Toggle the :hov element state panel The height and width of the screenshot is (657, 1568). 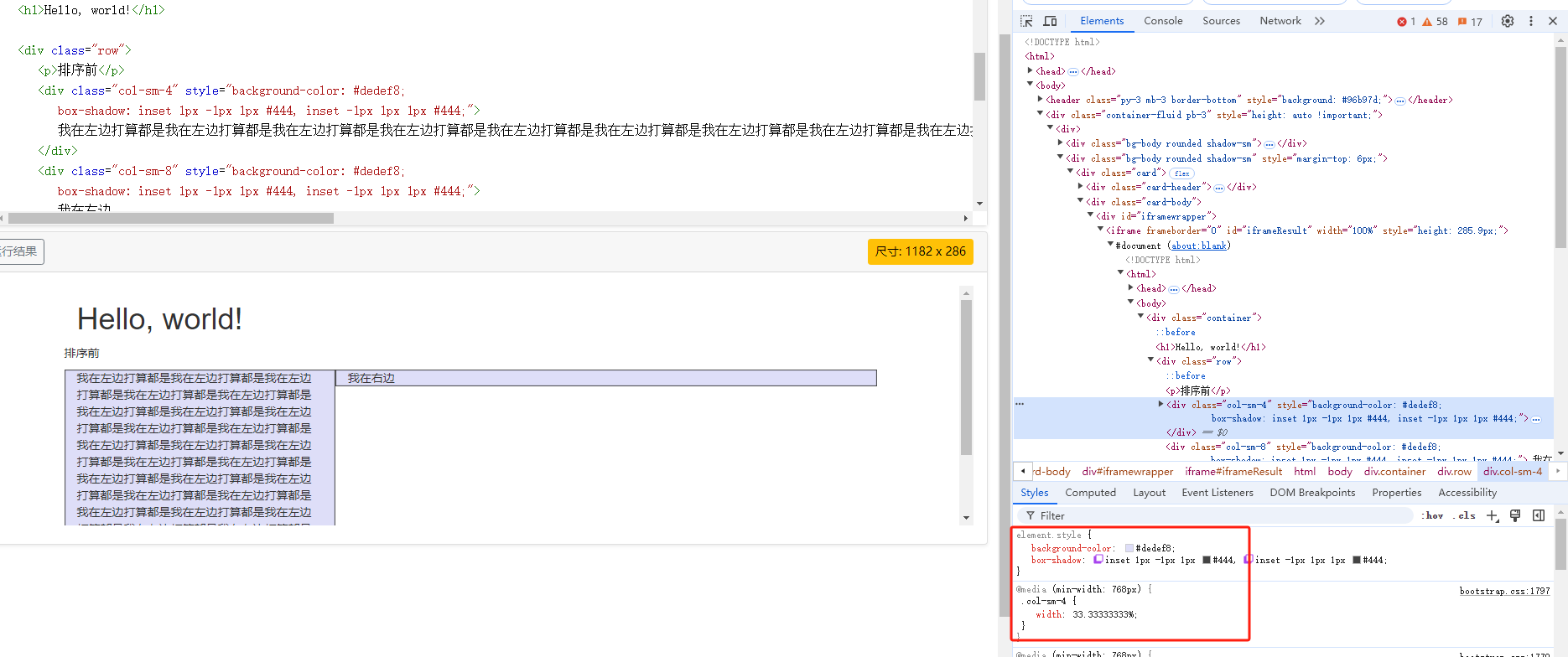(1433, 516)
